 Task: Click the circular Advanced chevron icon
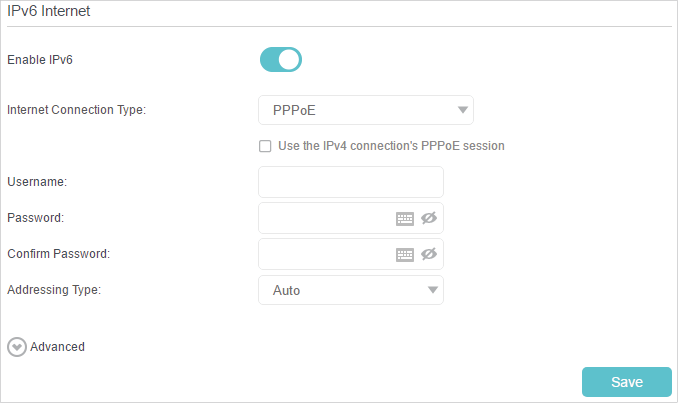click(17, 347)
